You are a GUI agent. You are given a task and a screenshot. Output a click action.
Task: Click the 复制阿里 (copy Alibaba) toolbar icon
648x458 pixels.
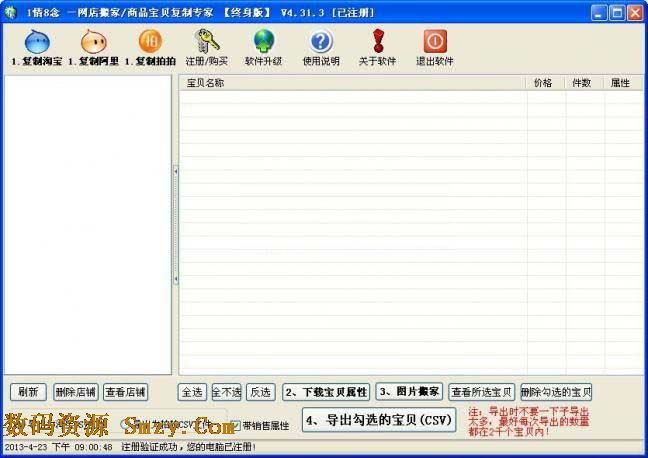(x=93, y=42)
